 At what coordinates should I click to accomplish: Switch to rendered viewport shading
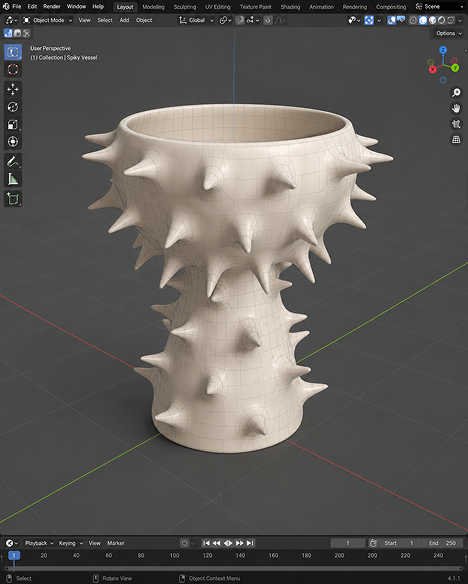pos(442,20)
